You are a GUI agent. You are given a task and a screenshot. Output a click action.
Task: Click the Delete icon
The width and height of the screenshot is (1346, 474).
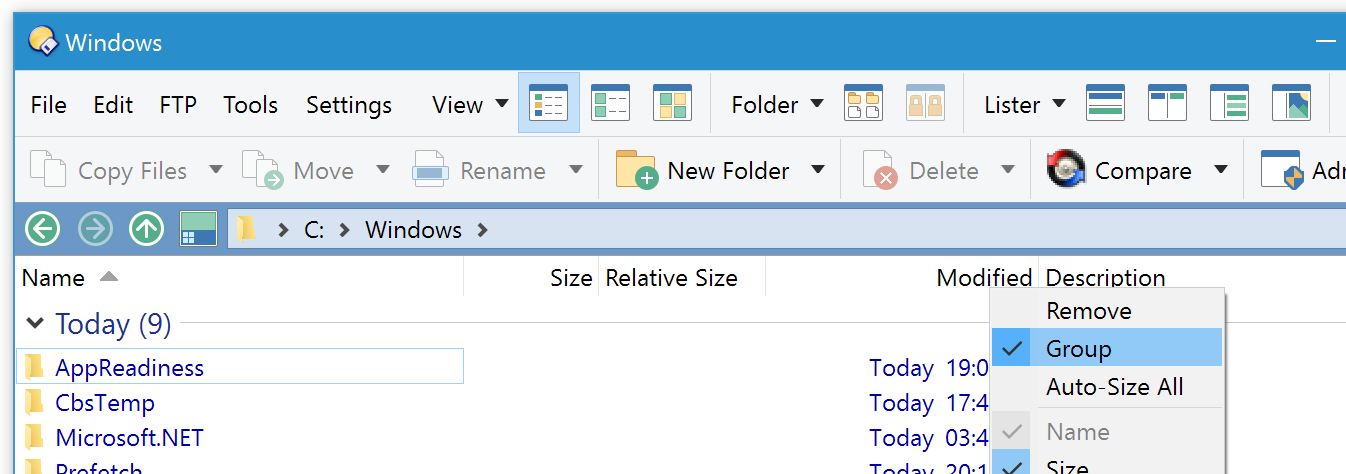880,170
